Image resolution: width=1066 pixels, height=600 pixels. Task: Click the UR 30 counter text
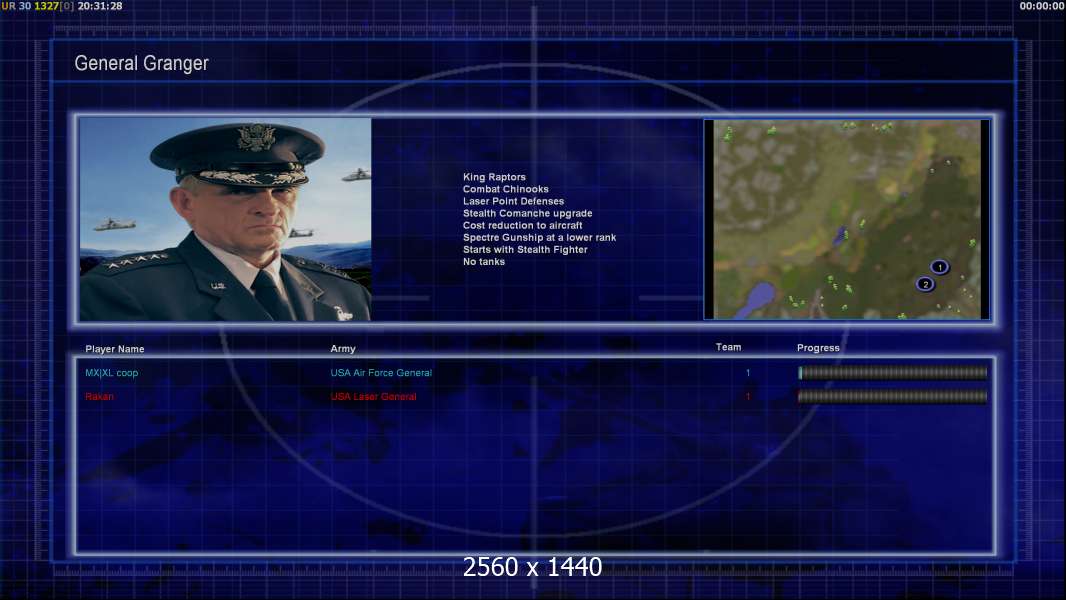tap(16, 6)
